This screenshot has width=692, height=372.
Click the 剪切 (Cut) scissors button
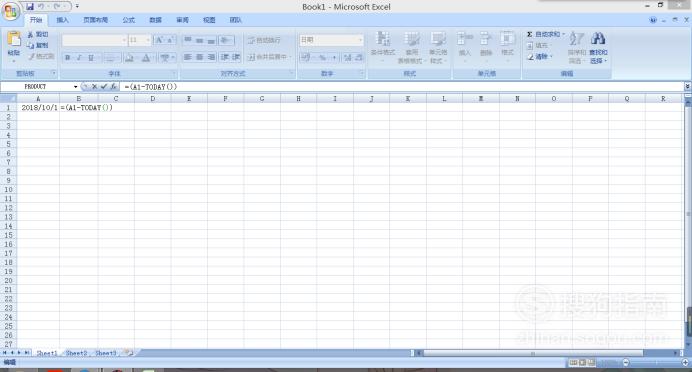[x=38, y=34]
